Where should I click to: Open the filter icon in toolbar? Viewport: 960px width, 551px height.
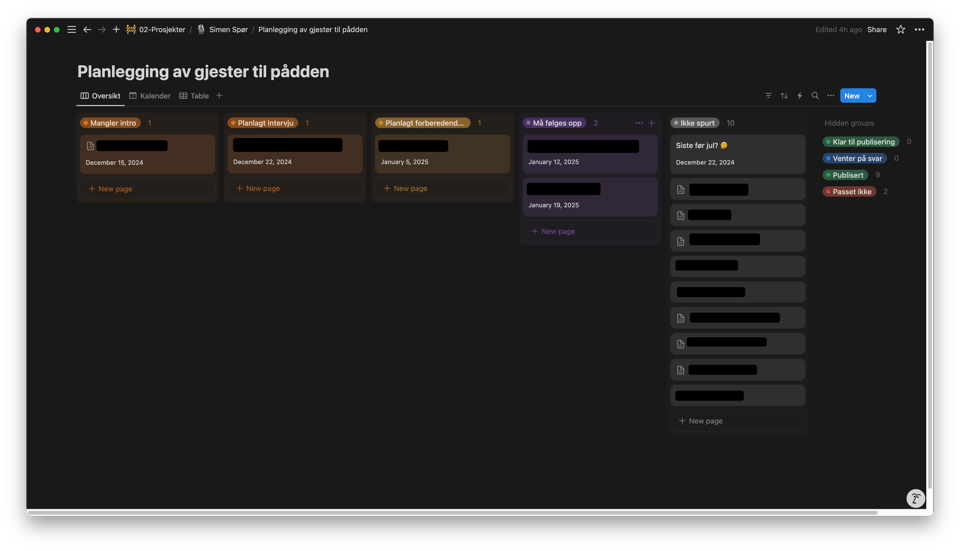click(x=768, y=96)
